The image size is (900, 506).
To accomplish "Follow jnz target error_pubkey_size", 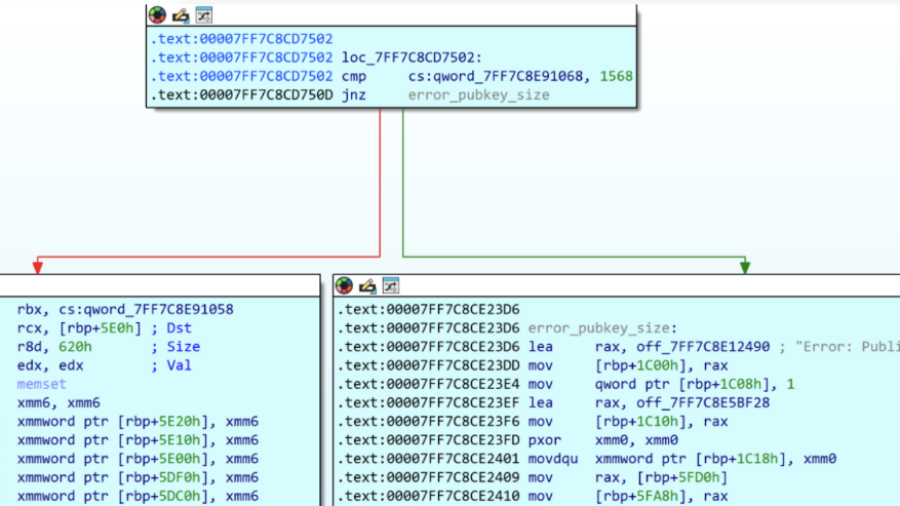I will click(x=479, y=95).
